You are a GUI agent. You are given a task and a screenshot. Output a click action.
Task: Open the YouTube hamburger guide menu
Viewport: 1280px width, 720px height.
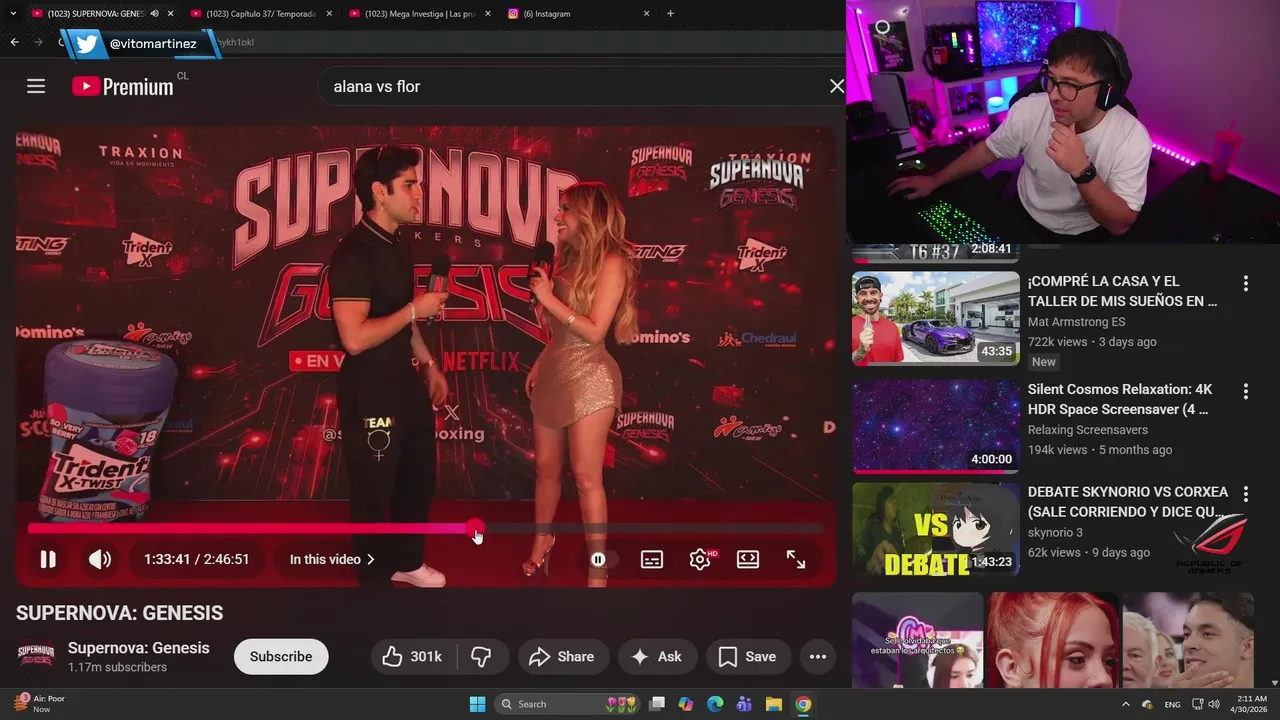pos(36,86)
